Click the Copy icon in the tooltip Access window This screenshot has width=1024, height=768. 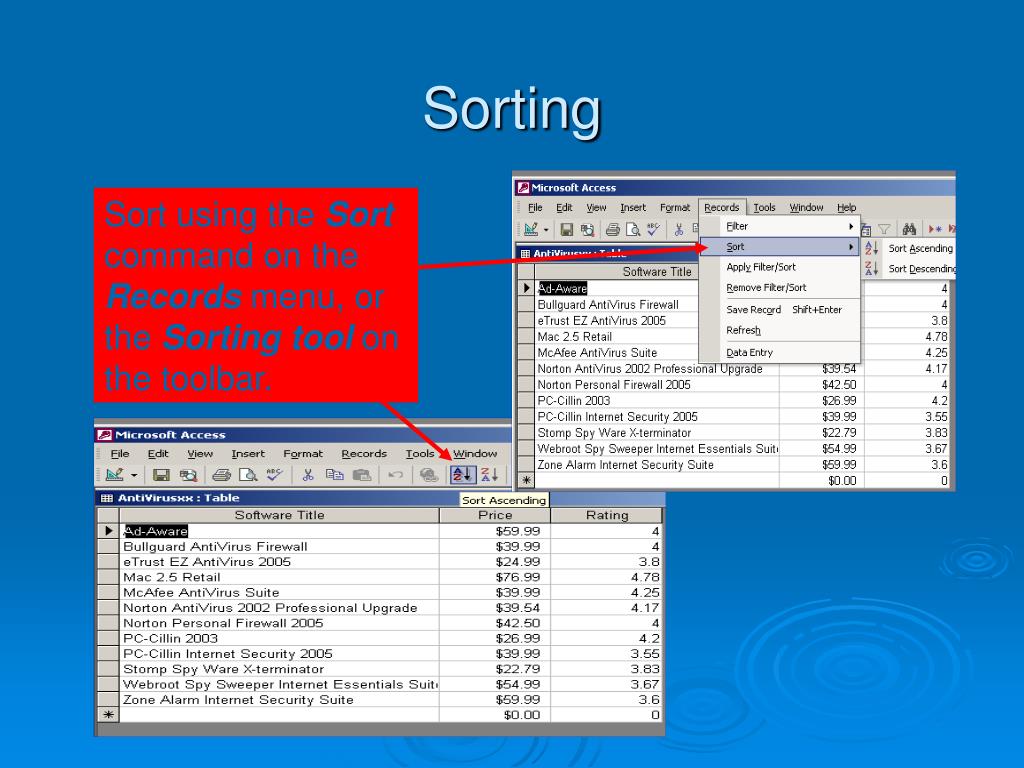click(x=334, y=475)
